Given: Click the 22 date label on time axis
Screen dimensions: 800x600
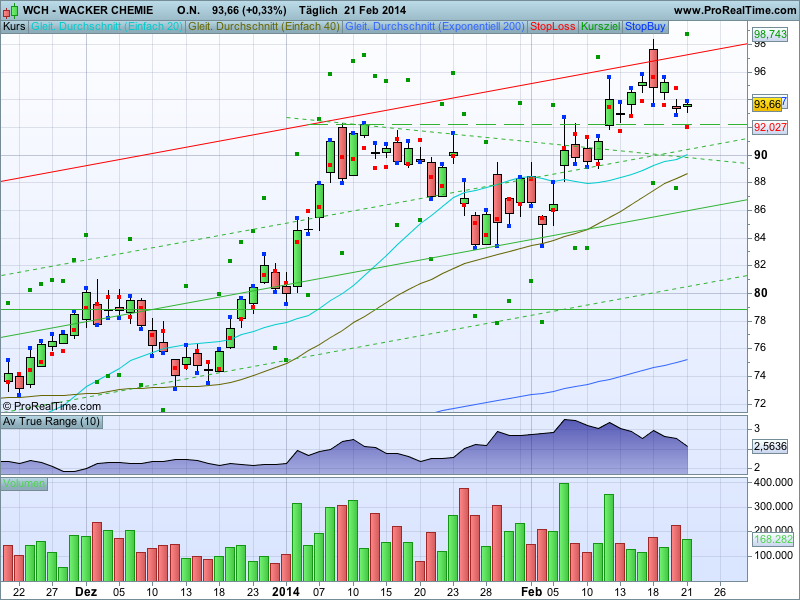Looking at the screenshot, I should [x=18, y=592].
